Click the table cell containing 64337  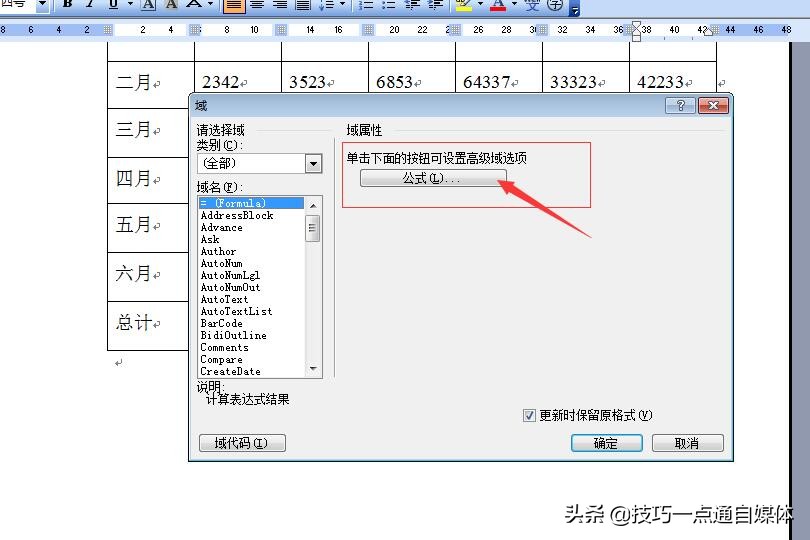click(x=499, y=78)
